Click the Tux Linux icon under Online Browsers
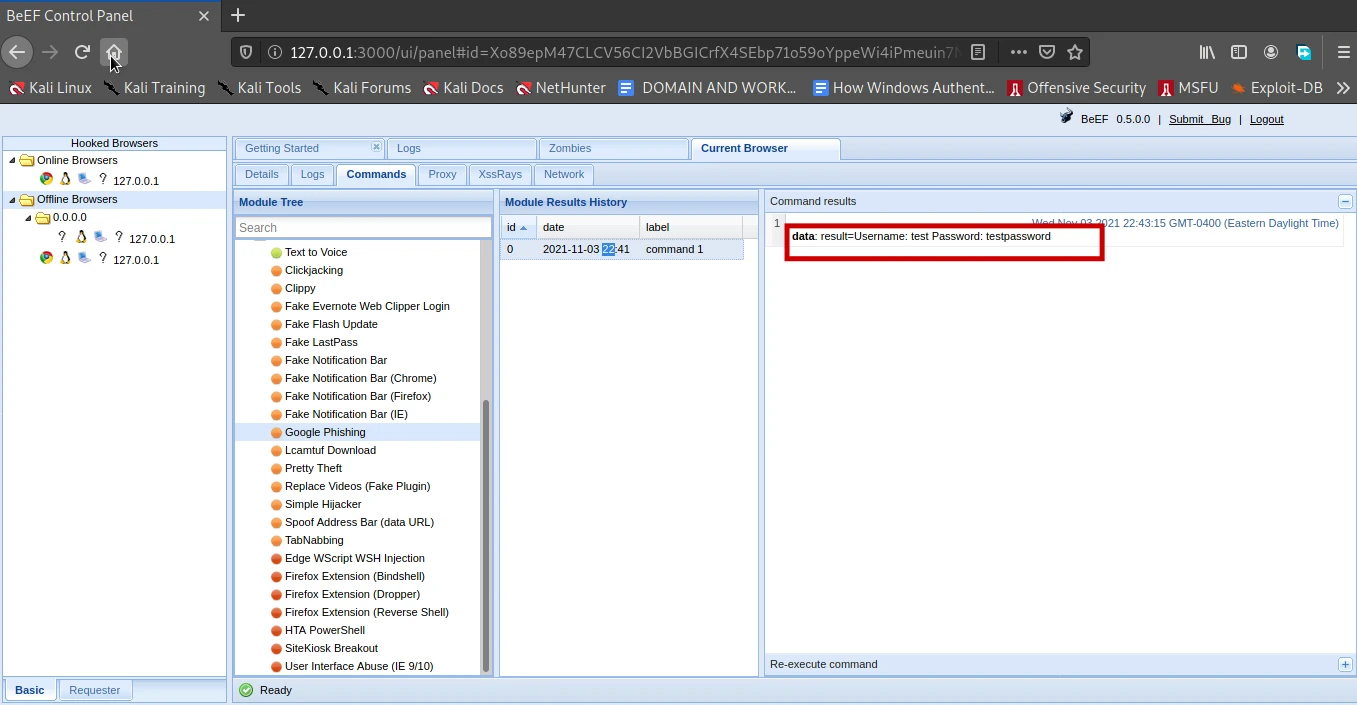The image size is (1357, 705). point(64,180)
